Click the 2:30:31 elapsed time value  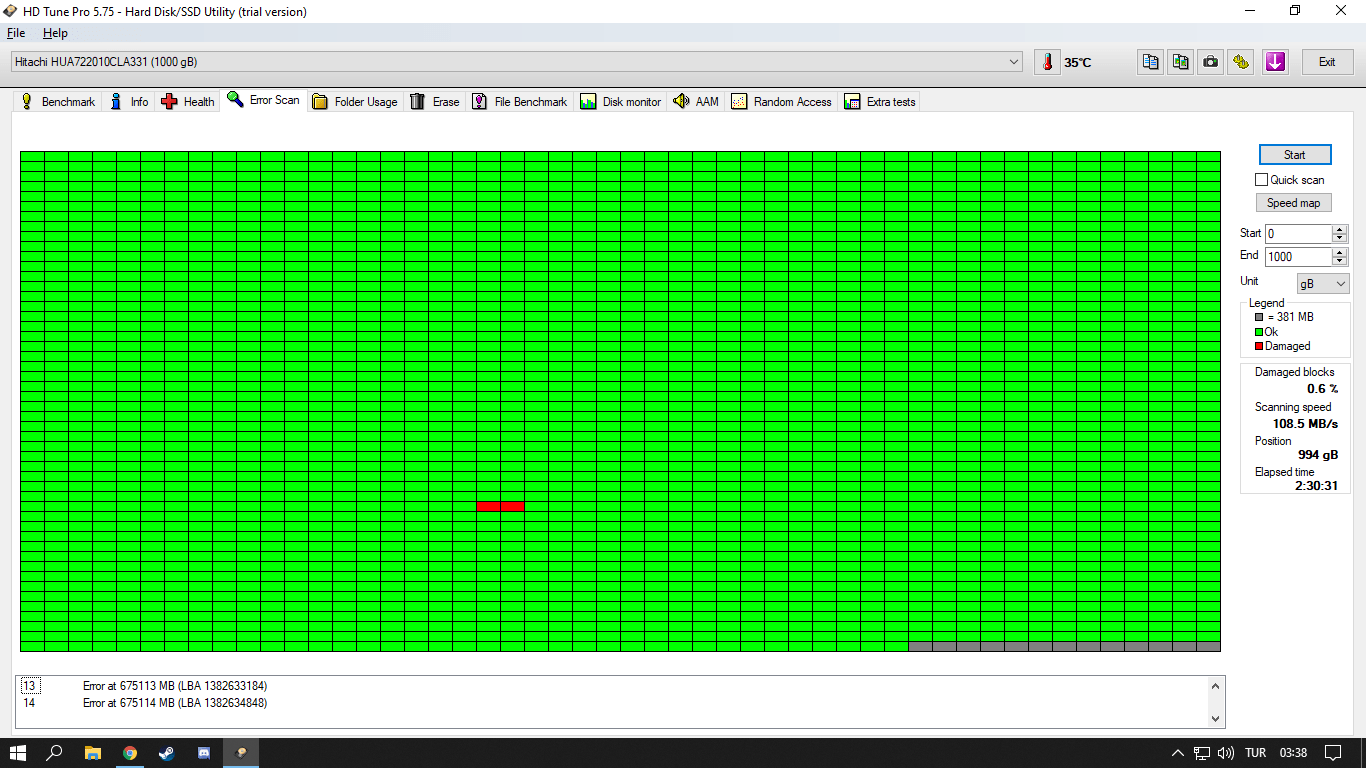[1316, 486]
